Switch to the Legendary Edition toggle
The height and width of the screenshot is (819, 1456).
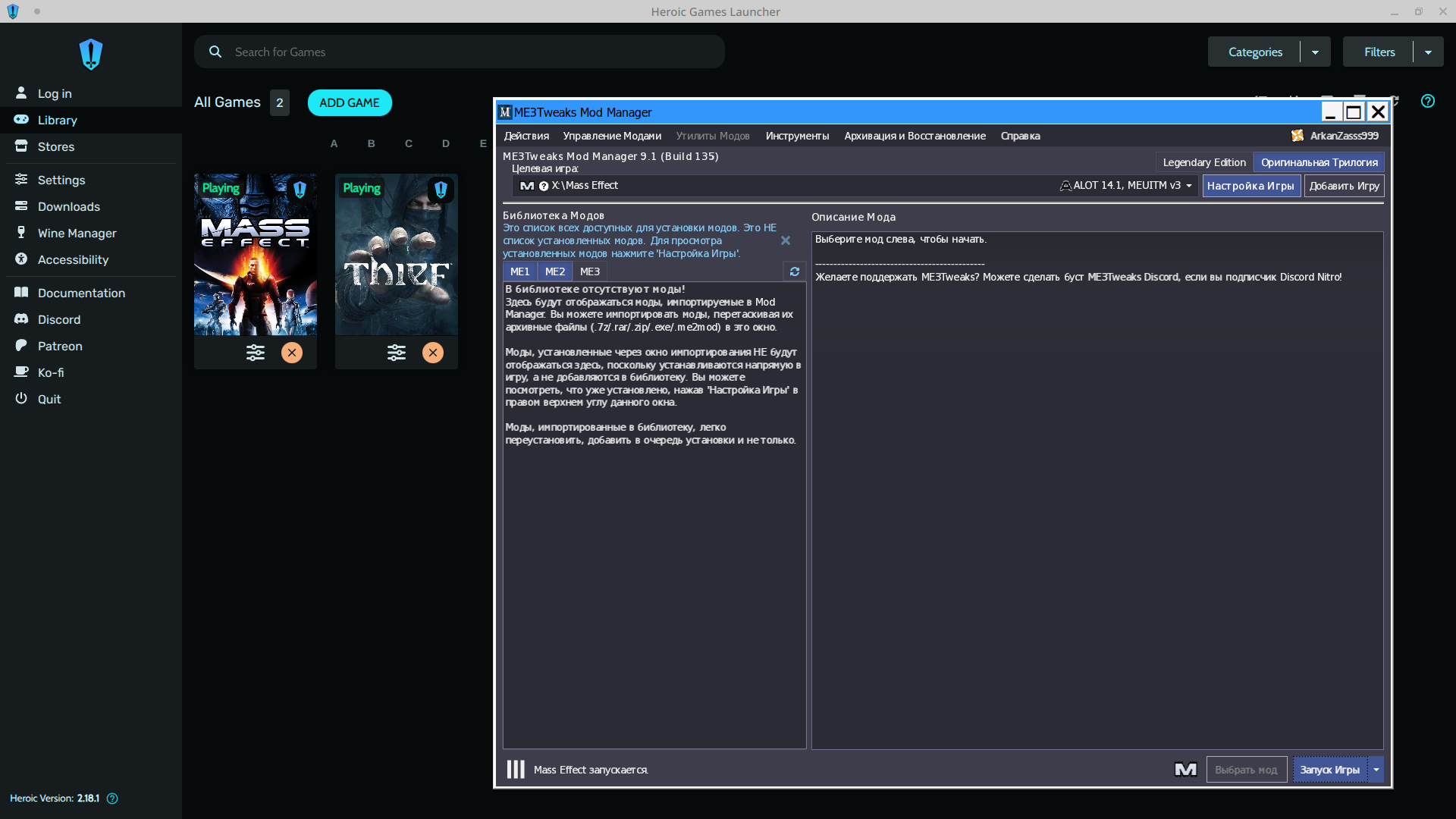[x=1203, y=162]
